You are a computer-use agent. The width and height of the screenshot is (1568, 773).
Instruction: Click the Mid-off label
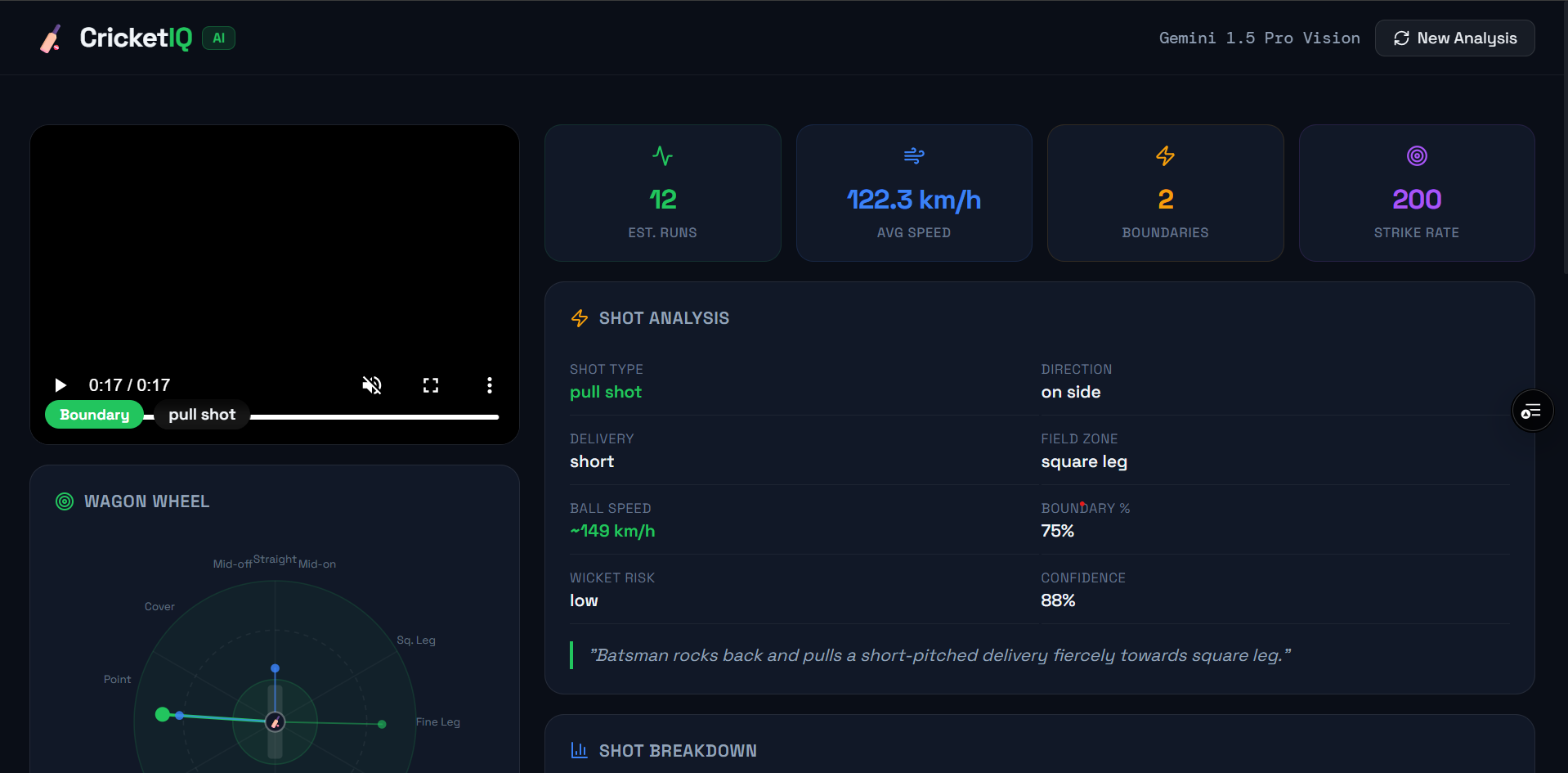(x=233, y=564)
